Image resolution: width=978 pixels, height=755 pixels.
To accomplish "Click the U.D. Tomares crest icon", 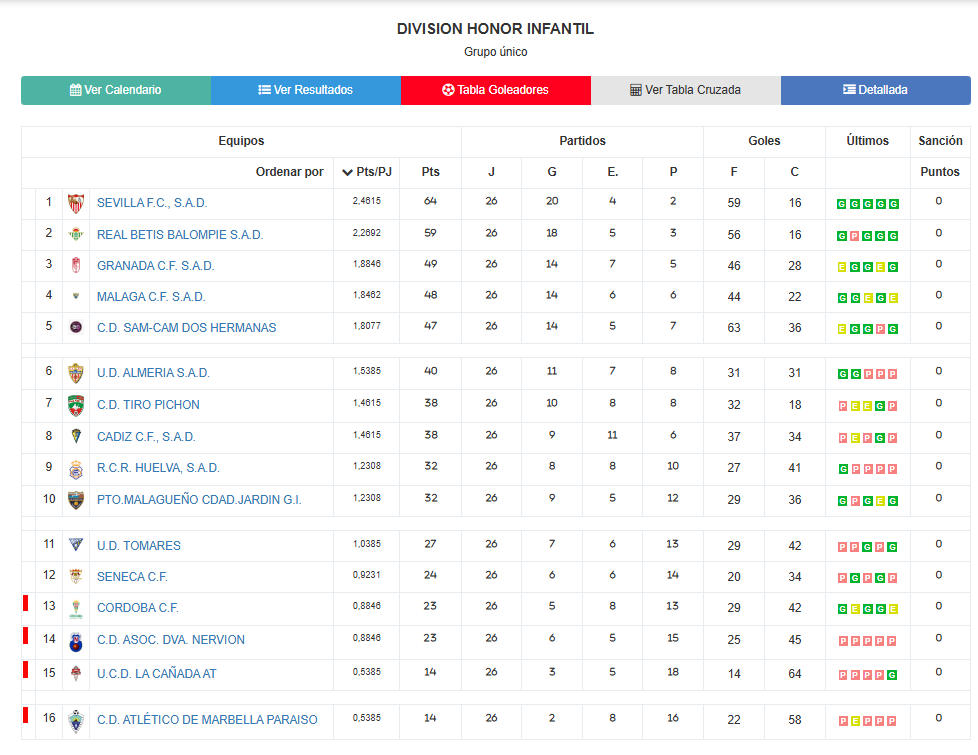I will coord(75,545).
